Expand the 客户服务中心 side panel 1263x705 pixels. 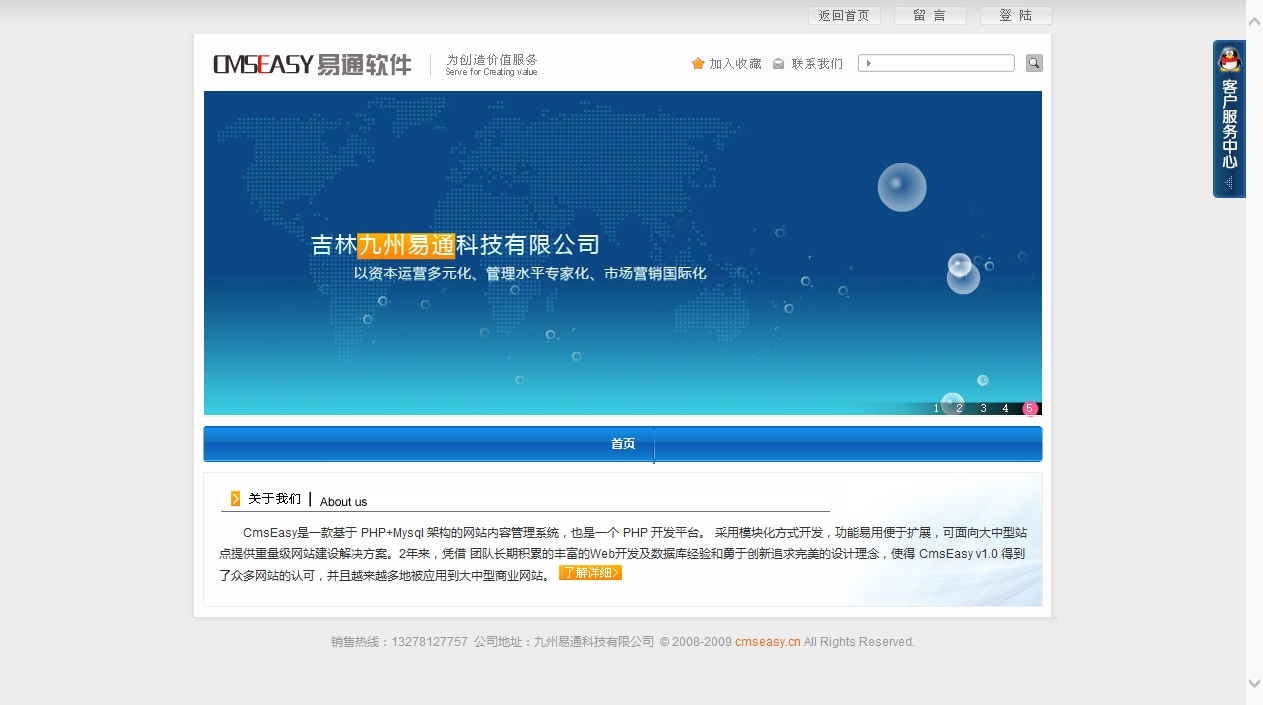[1229, 119]
